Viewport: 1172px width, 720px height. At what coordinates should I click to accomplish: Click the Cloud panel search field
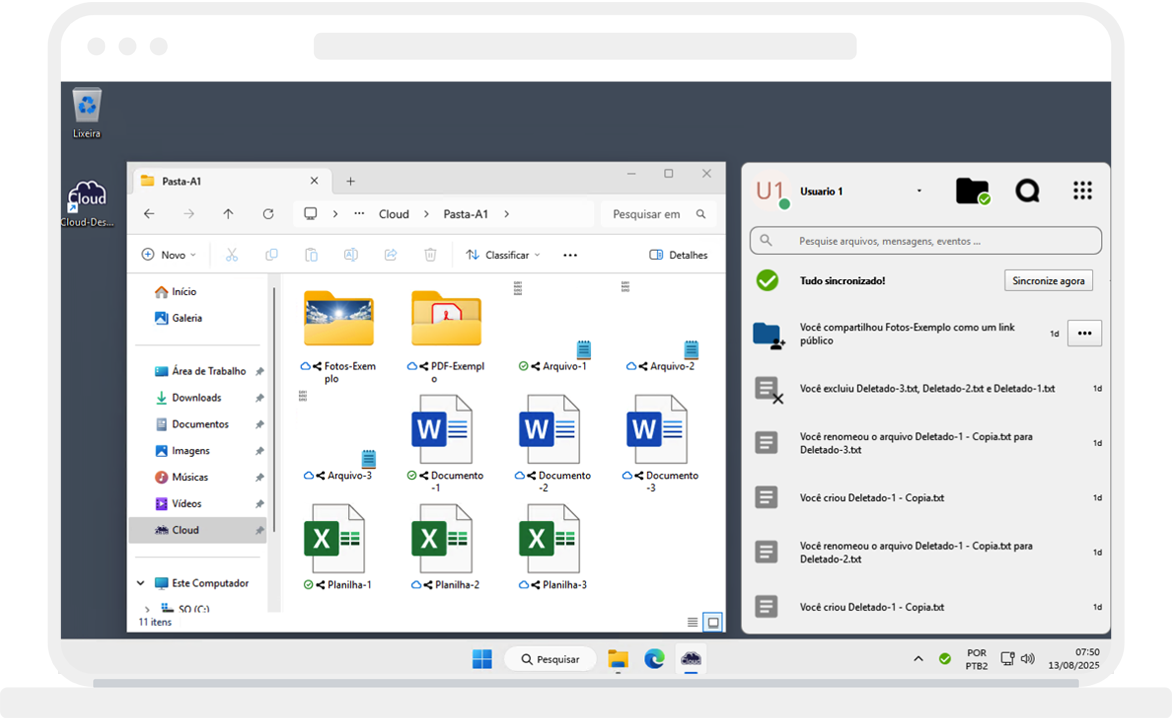click(x=926, y=241)
